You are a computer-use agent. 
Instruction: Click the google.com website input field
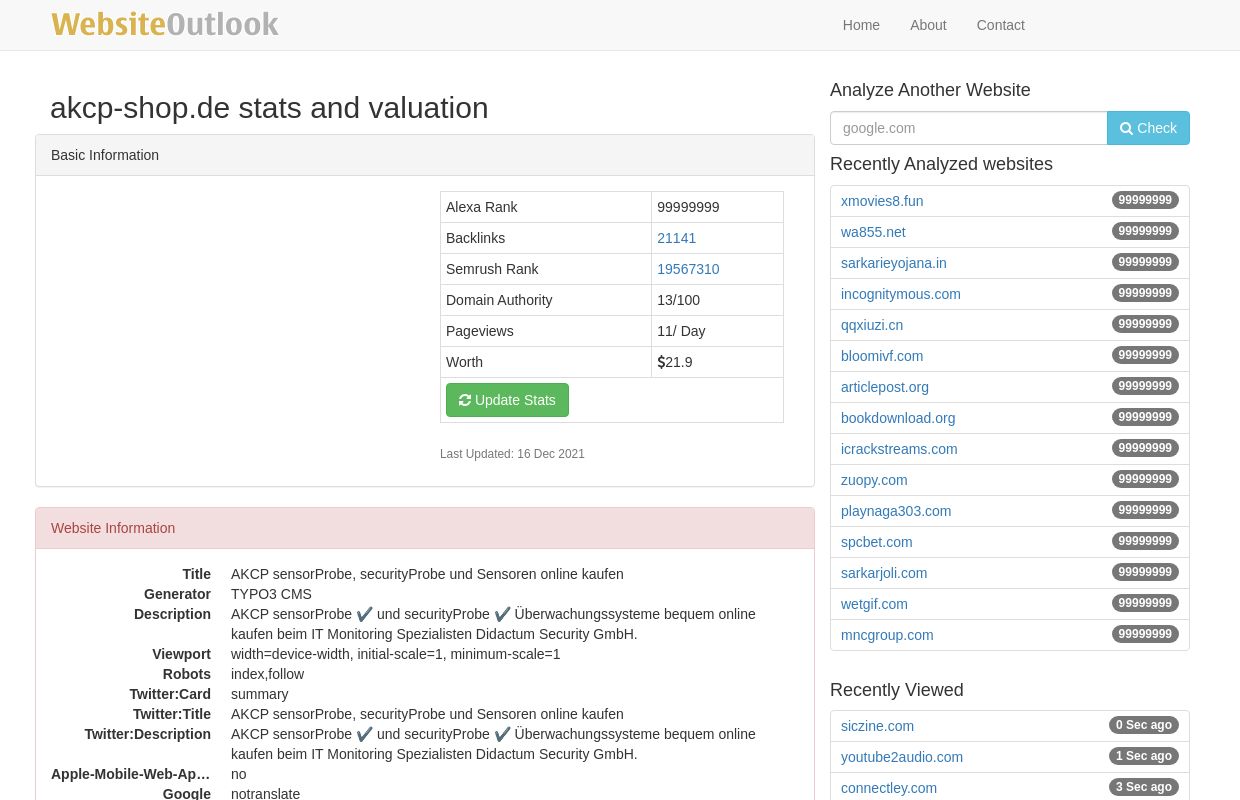click(x=968, y=128)
